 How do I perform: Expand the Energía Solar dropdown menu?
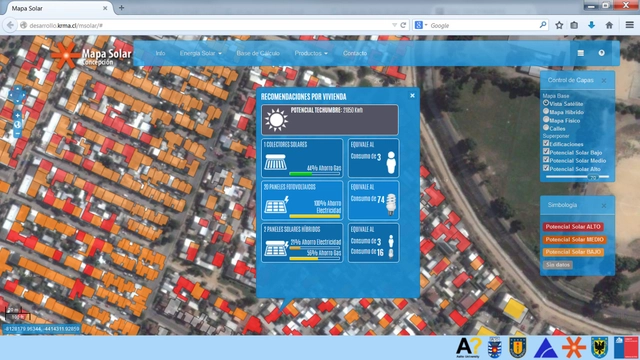(201, 53)
